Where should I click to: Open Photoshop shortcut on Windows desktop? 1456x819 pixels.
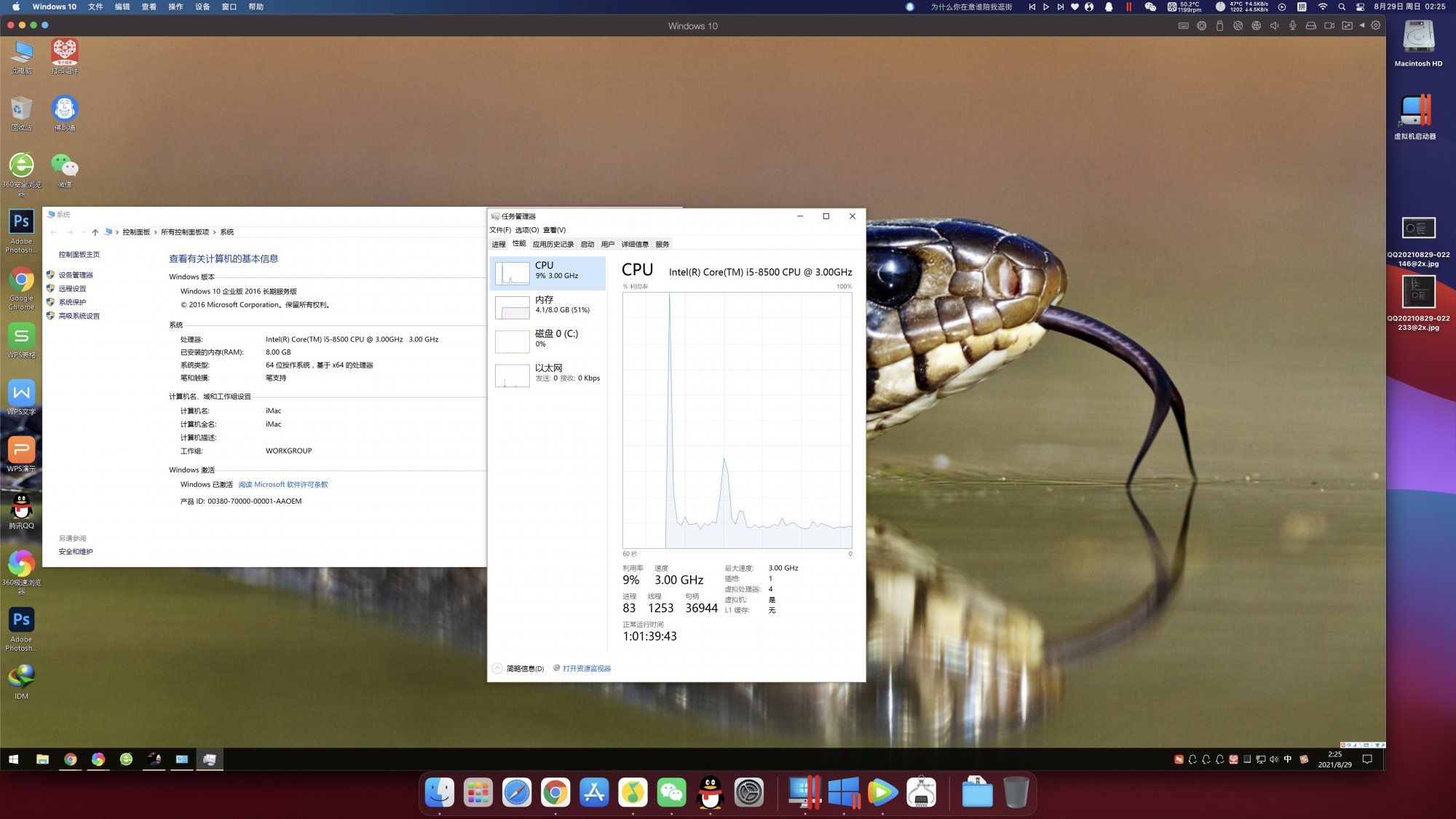click(x=21, y=222)
